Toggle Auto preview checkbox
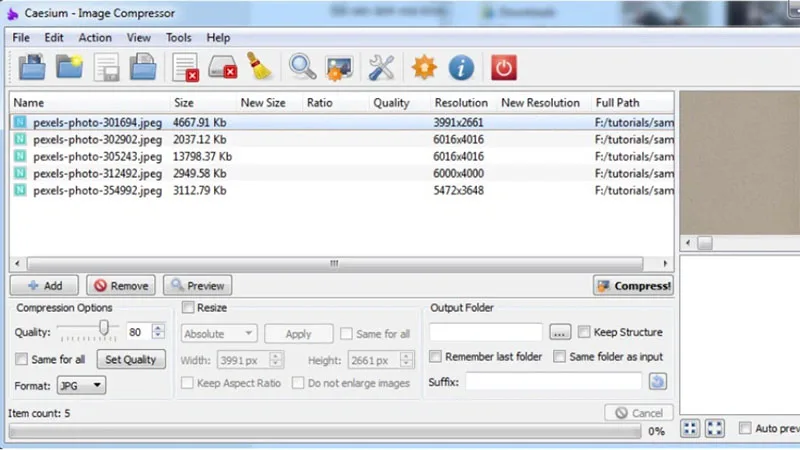The height and width of the screenshot is (450, 800). [745, 428]
